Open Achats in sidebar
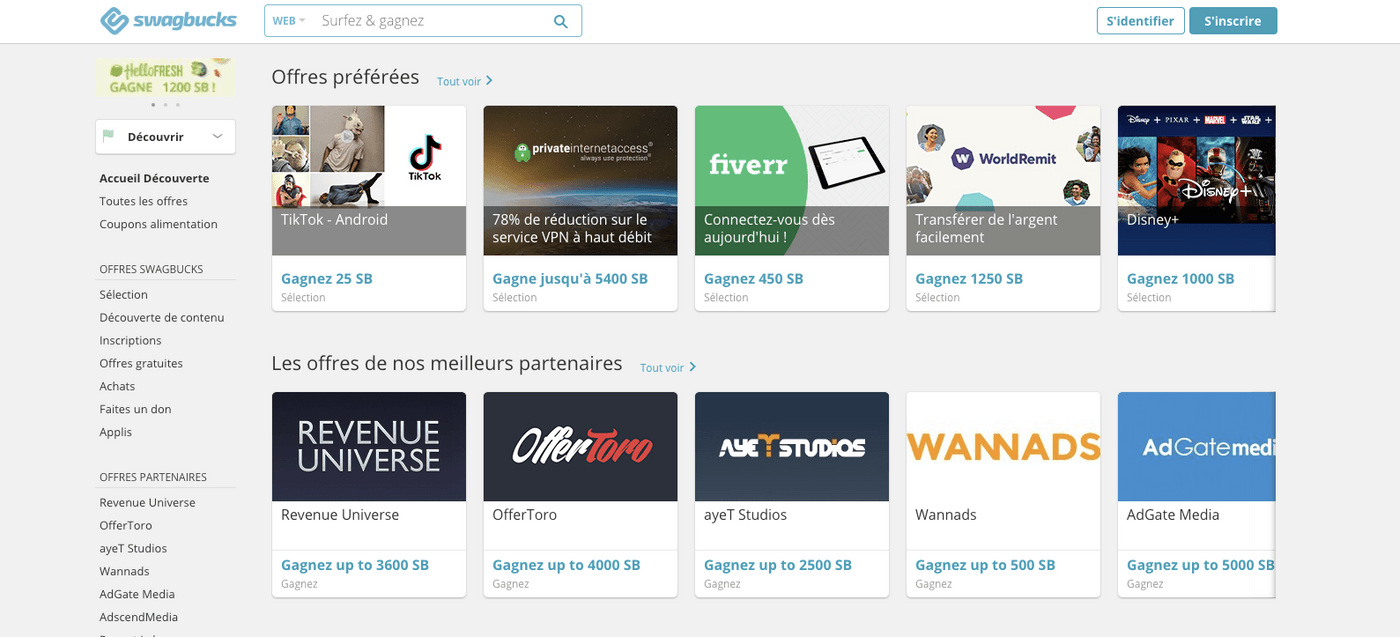The image size is (1400, 637). point(117,386)
